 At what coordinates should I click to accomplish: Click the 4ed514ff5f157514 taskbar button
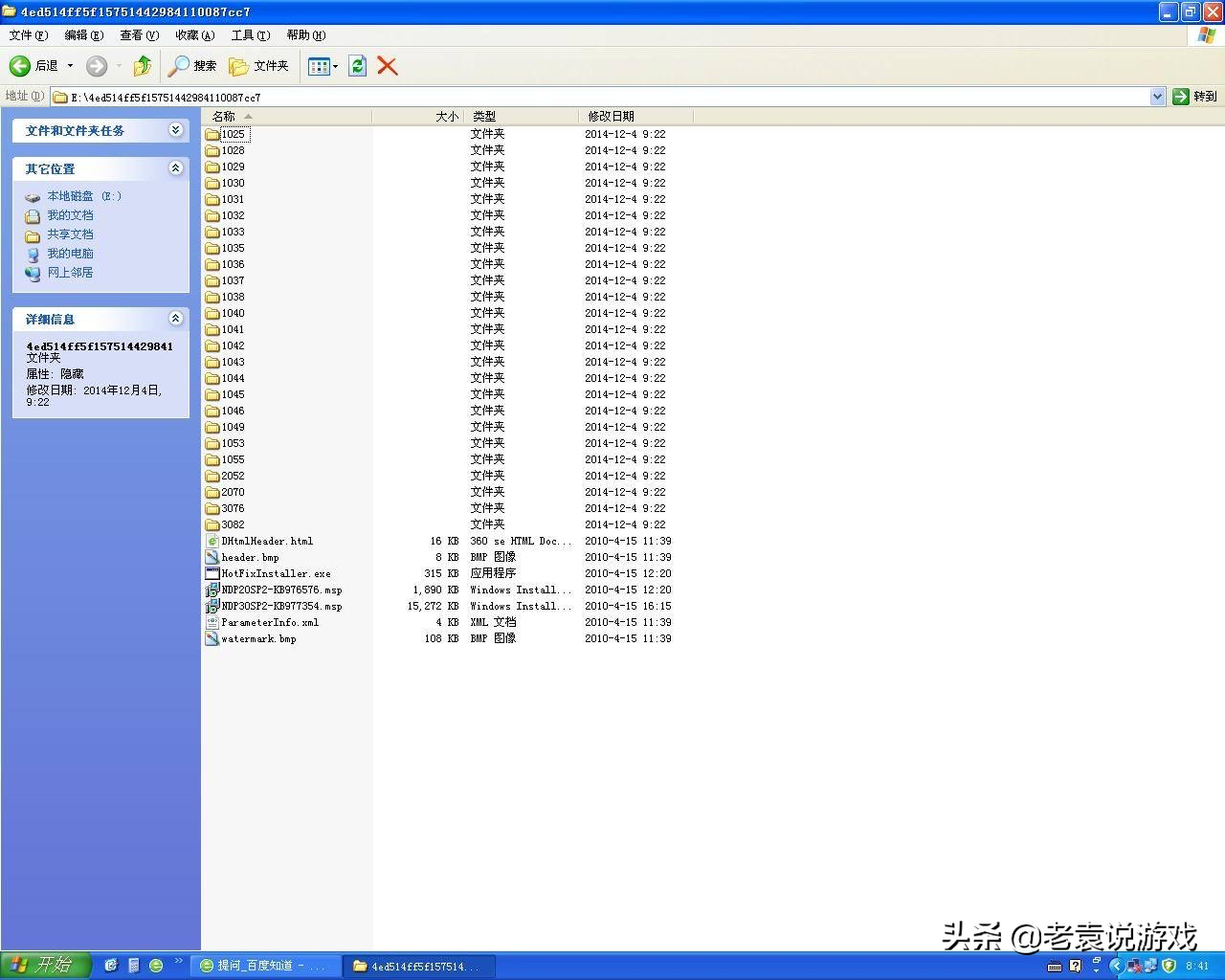tap(420, 966)
